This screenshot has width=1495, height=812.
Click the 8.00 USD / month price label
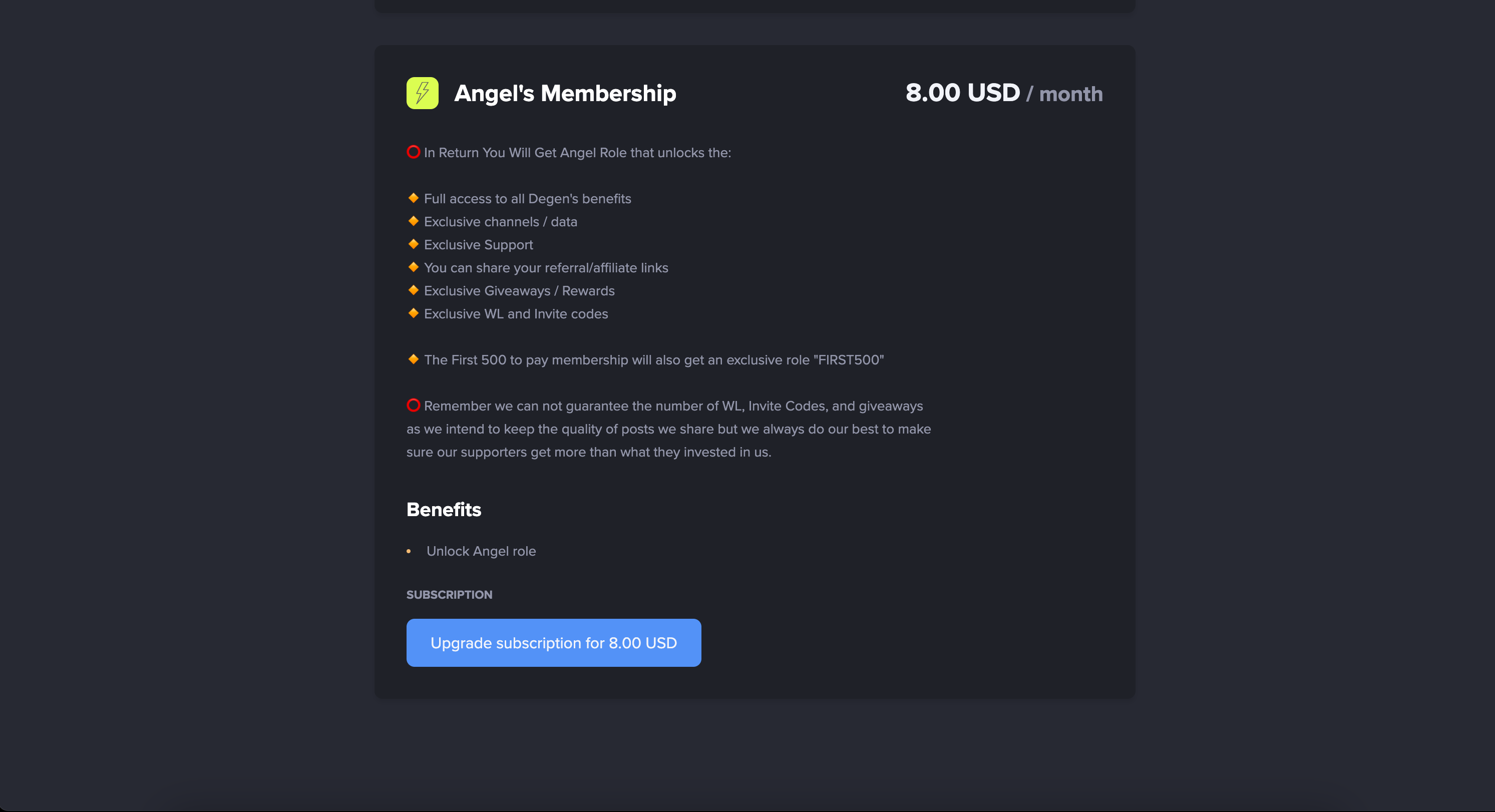(x=1003, y=93)
